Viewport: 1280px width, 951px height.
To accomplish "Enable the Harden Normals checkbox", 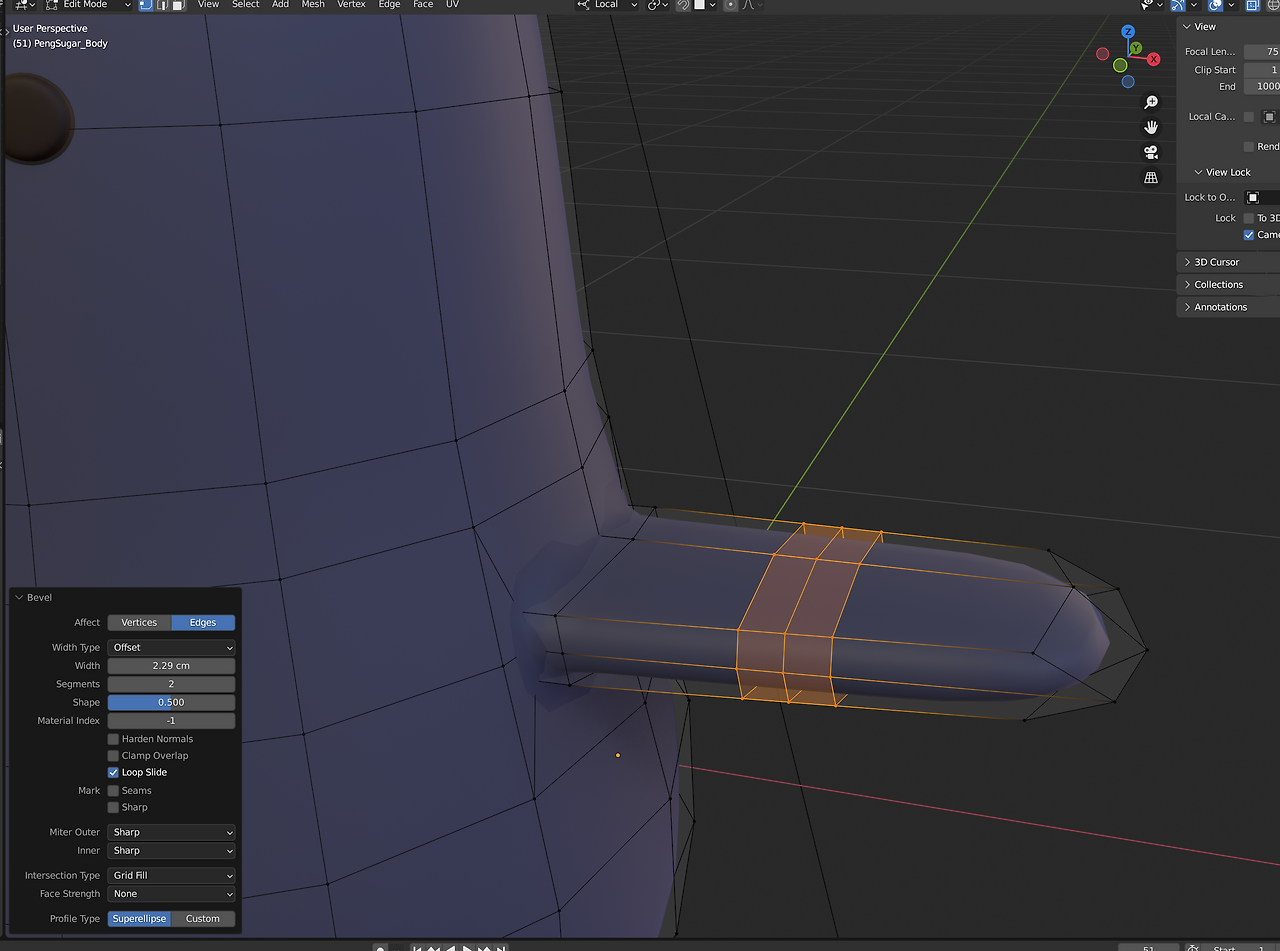I will click(113, 739).
